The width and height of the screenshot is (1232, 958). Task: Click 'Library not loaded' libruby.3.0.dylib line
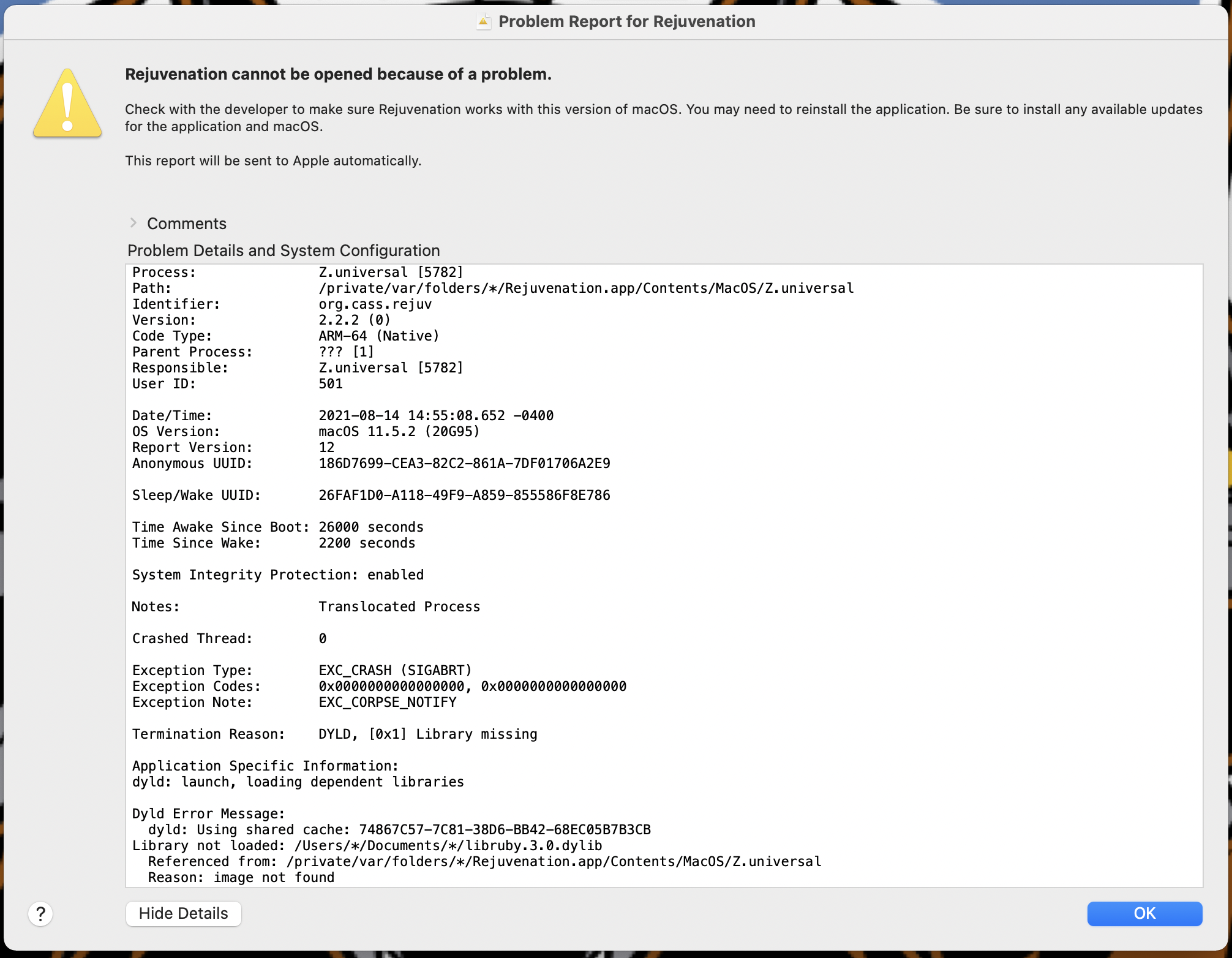tap(367, 845)
